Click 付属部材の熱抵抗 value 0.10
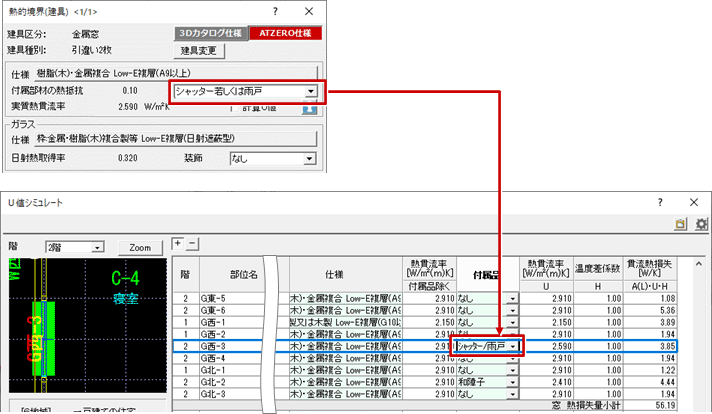The height and width of the screenshot is (414, 712). pos(130,91)
